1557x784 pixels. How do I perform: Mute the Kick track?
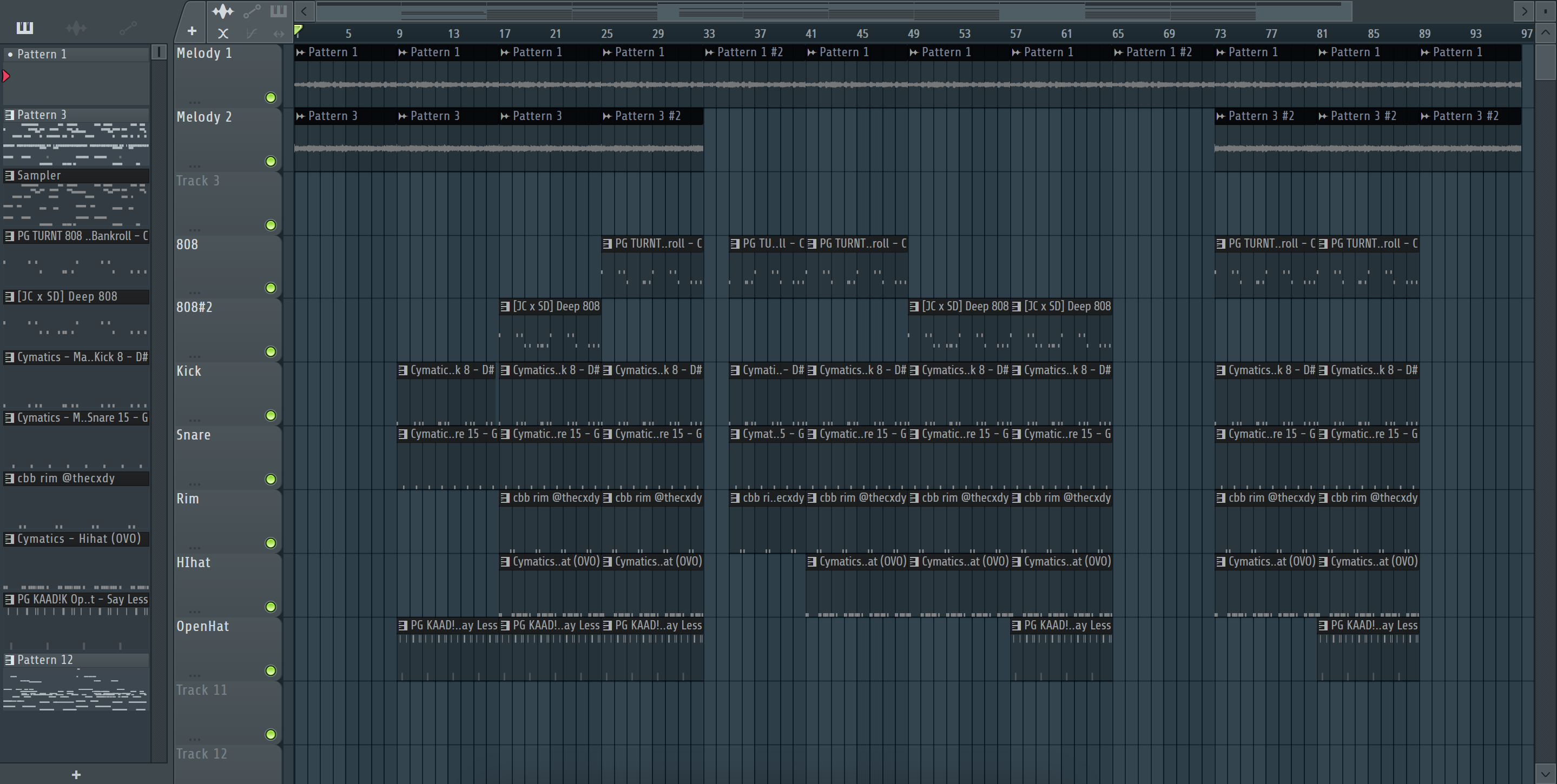pyautogui.click(x=271, y=416)
